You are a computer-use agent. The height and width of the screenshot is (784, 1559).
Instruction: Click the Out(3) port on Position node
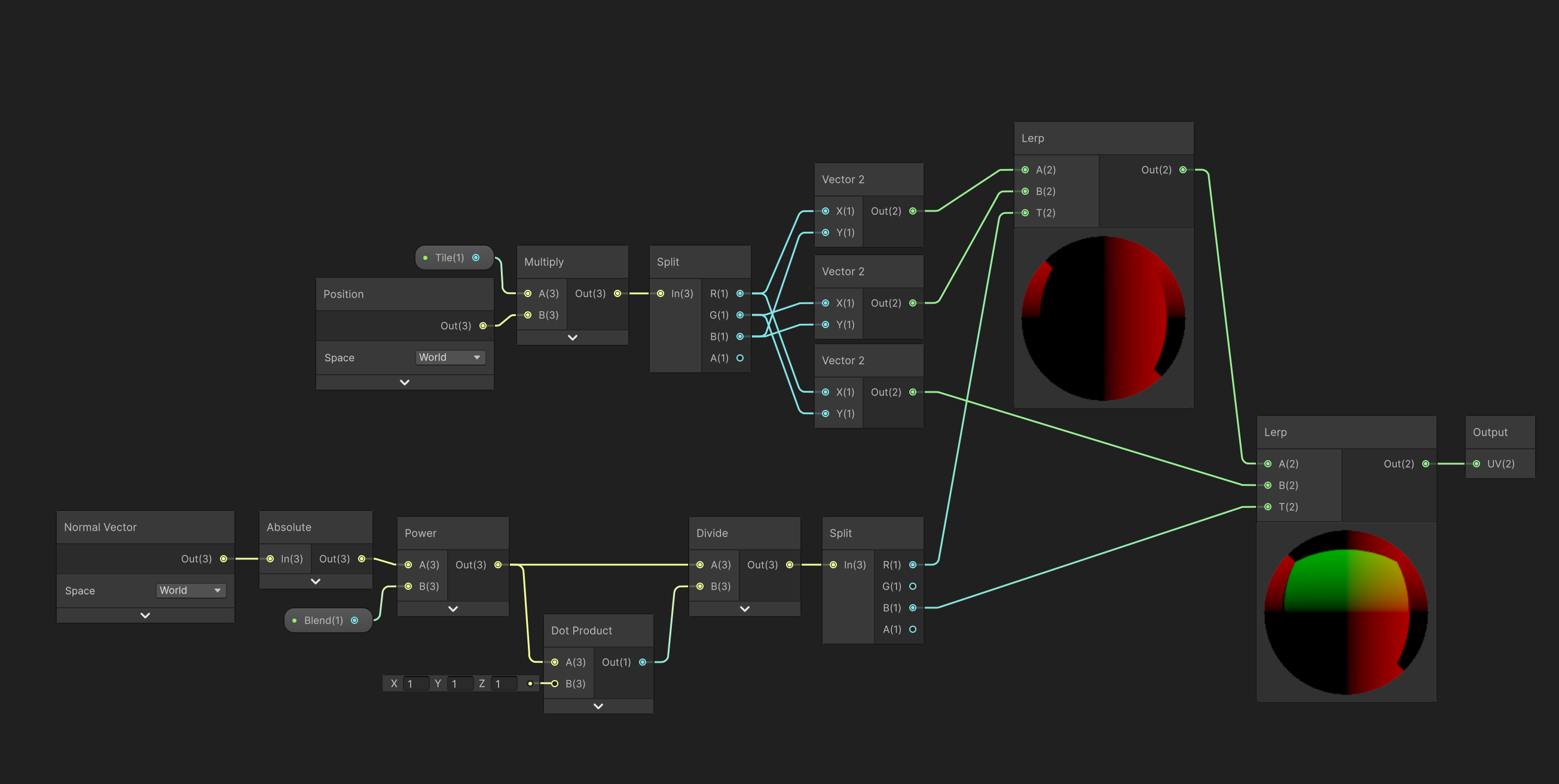click(x=483, y=326)
